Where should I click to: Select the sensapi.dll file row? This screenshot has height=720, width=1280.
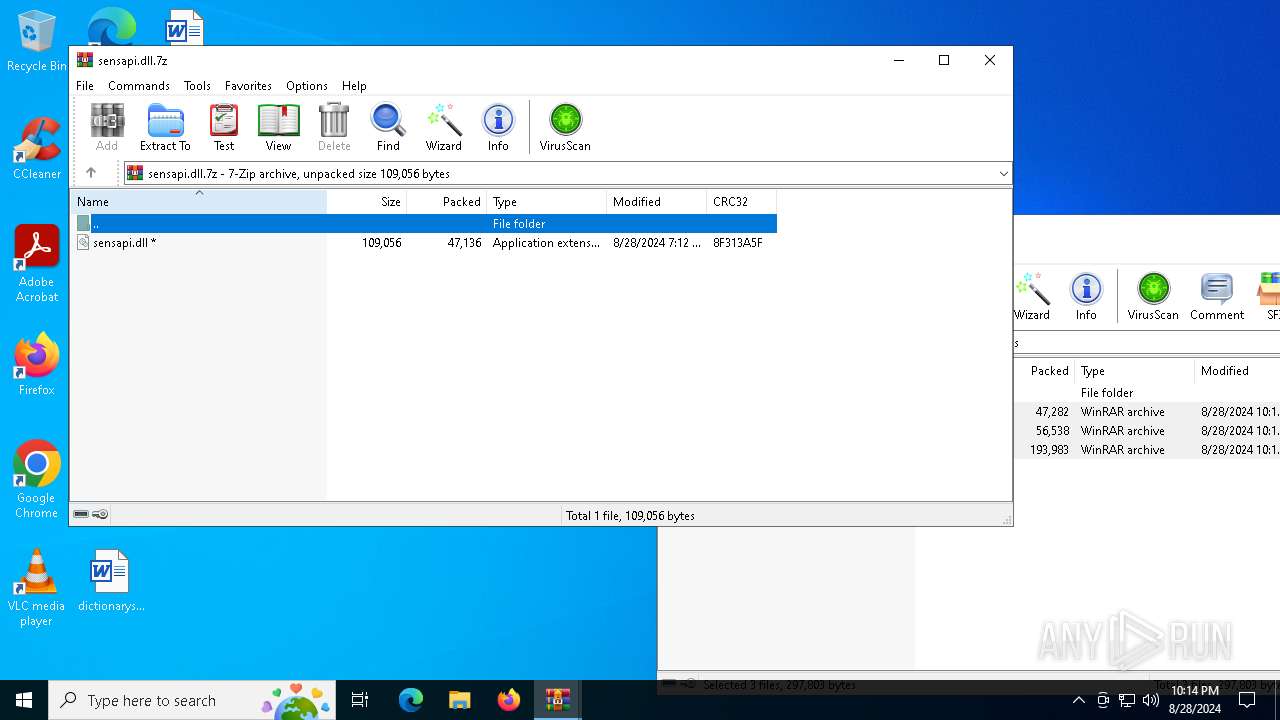[x=423, y=243]
